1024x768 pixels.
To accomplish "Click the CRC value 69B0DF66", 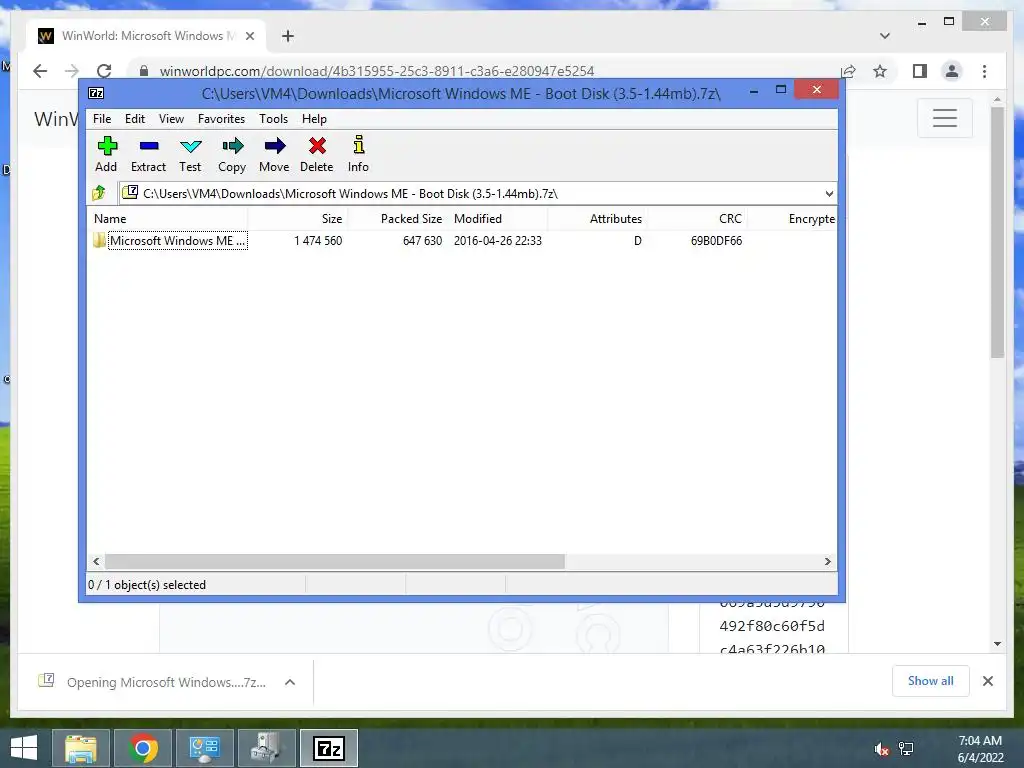I will 716,240.
